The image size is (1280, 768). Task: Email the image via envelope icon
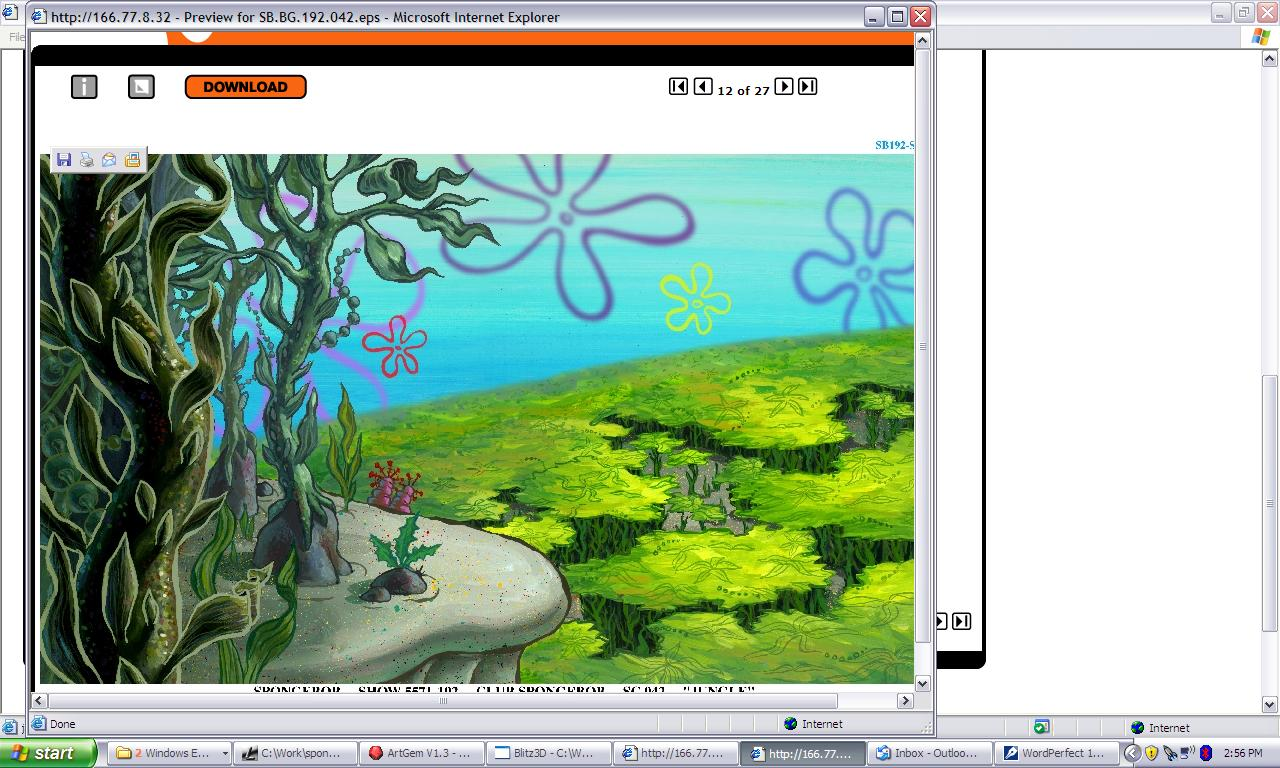[109, 160]
